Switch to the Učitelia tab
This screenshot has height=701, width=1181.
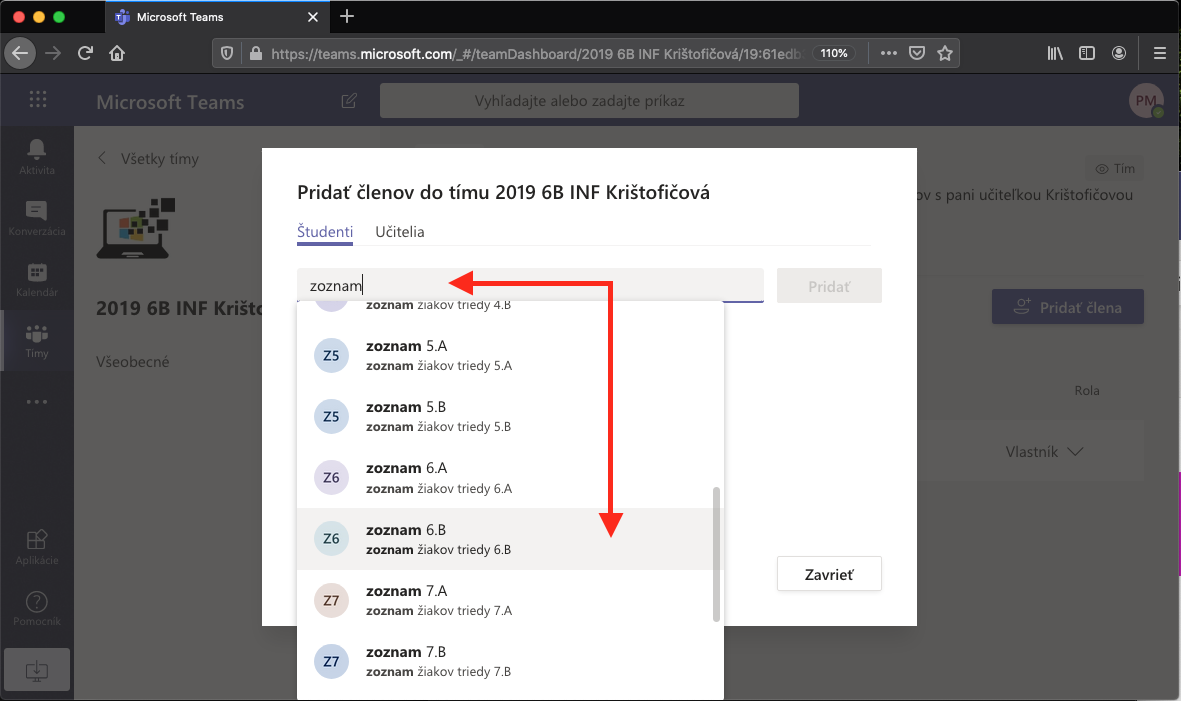pos(400,232)
